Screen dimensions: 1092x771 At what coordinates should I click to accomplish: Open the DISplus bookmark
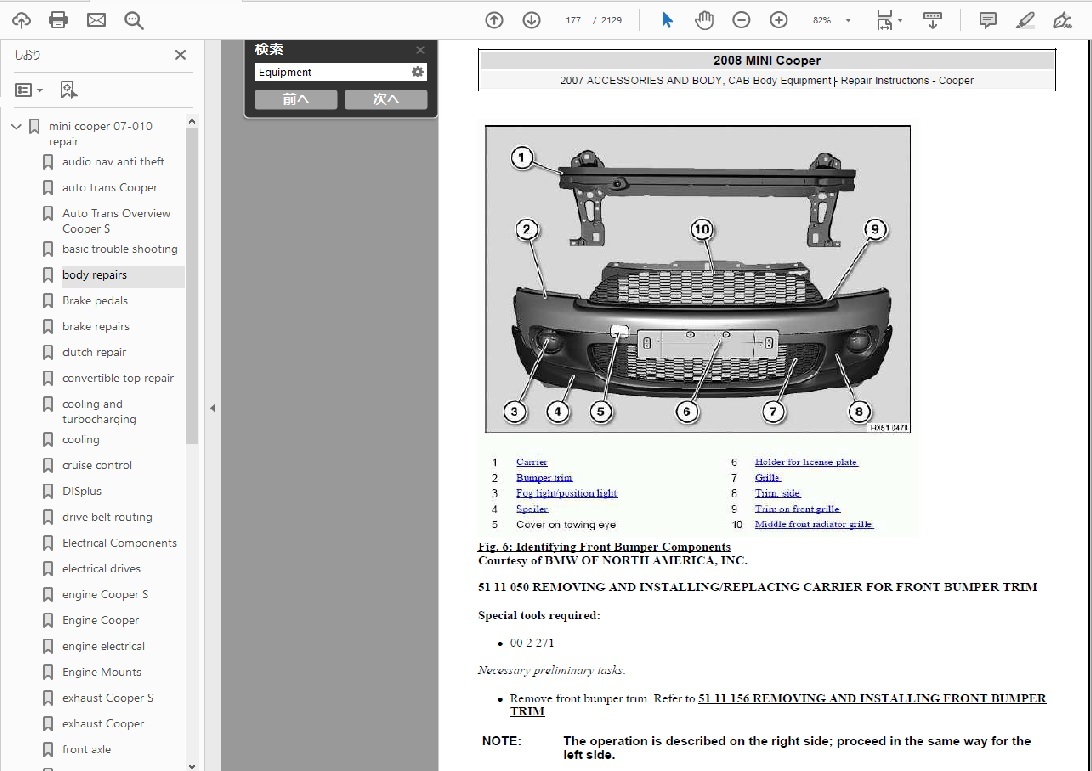(81, 491)
